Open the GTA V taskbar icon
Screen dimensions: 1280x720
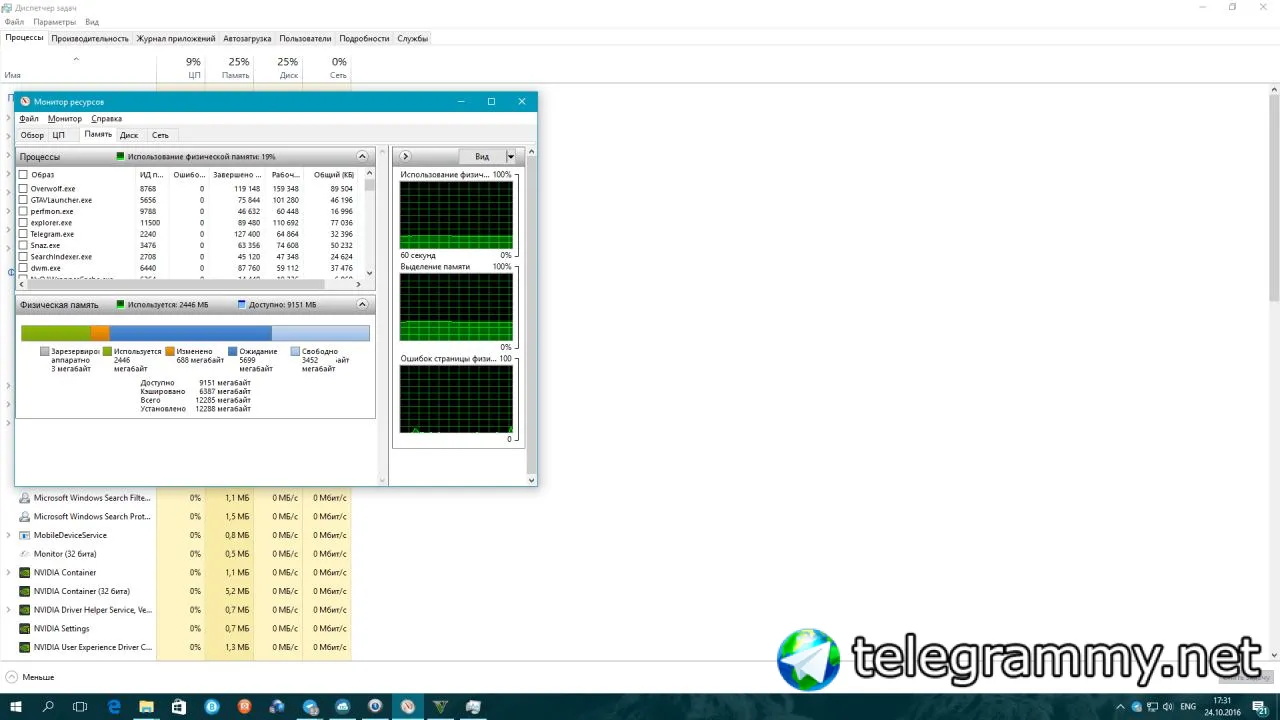pos(440,707)
